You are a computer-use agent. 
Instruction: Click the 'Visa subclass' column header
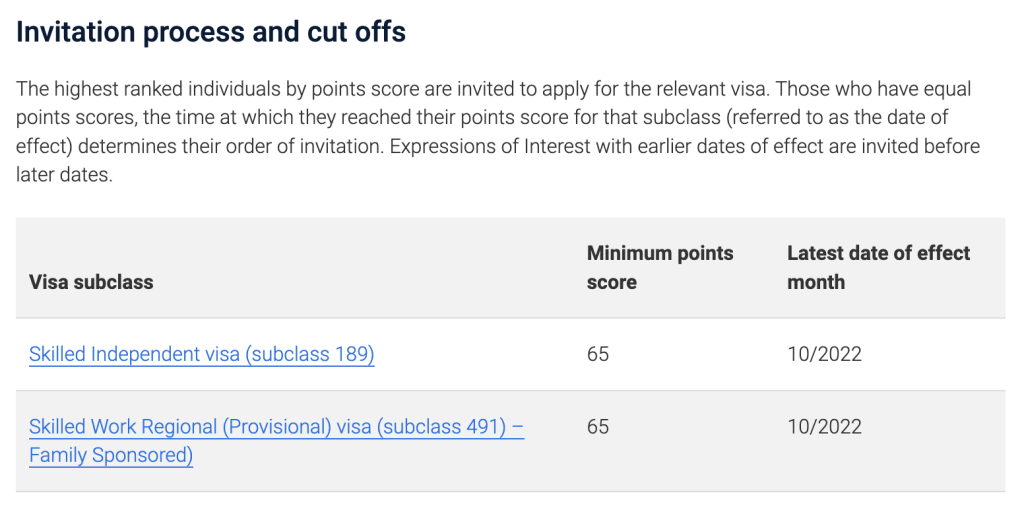[x=91, y=282]
